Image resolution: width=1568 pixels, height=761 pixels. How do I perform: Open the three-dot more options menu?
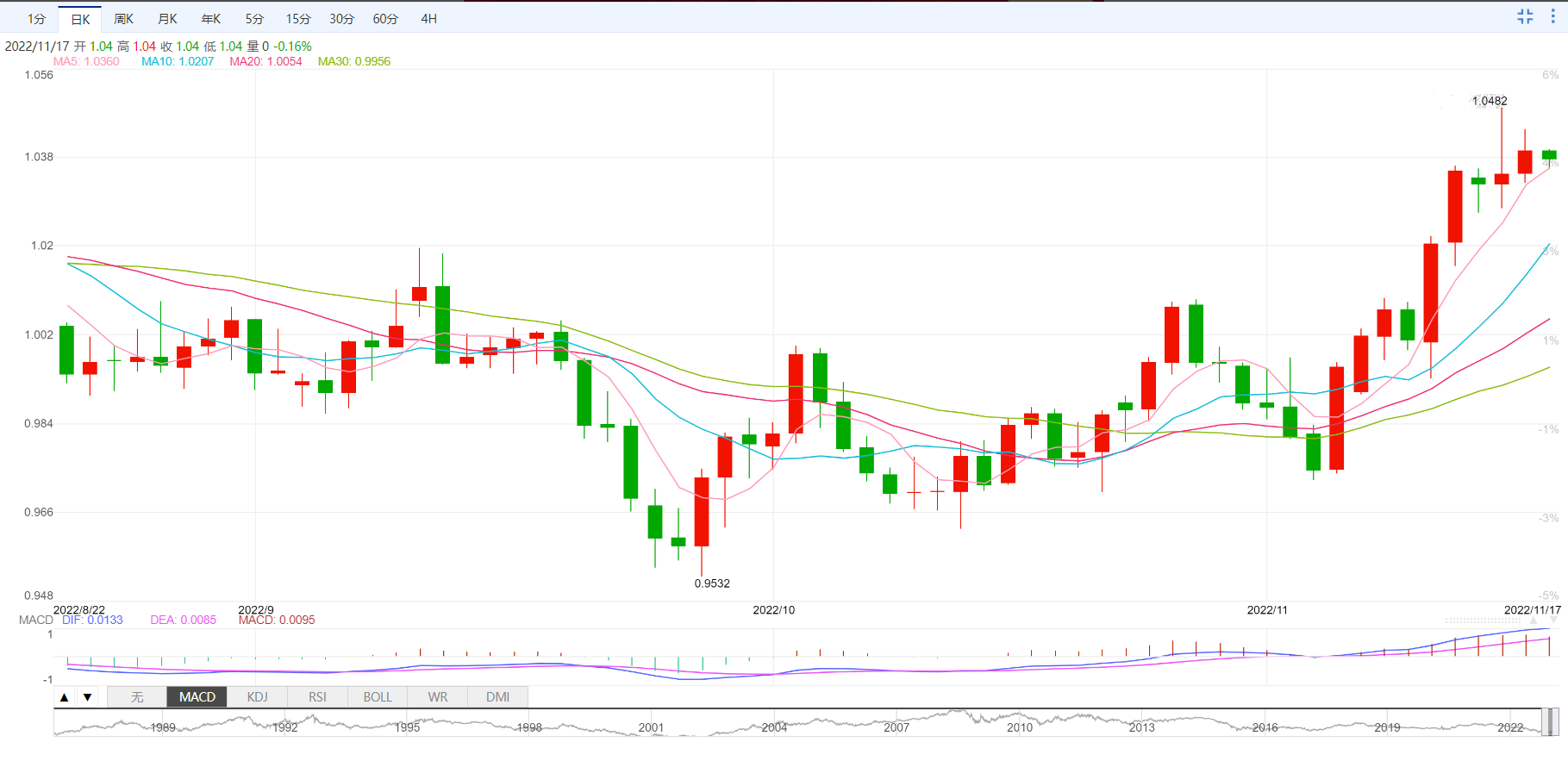[x=1553, y=16]
